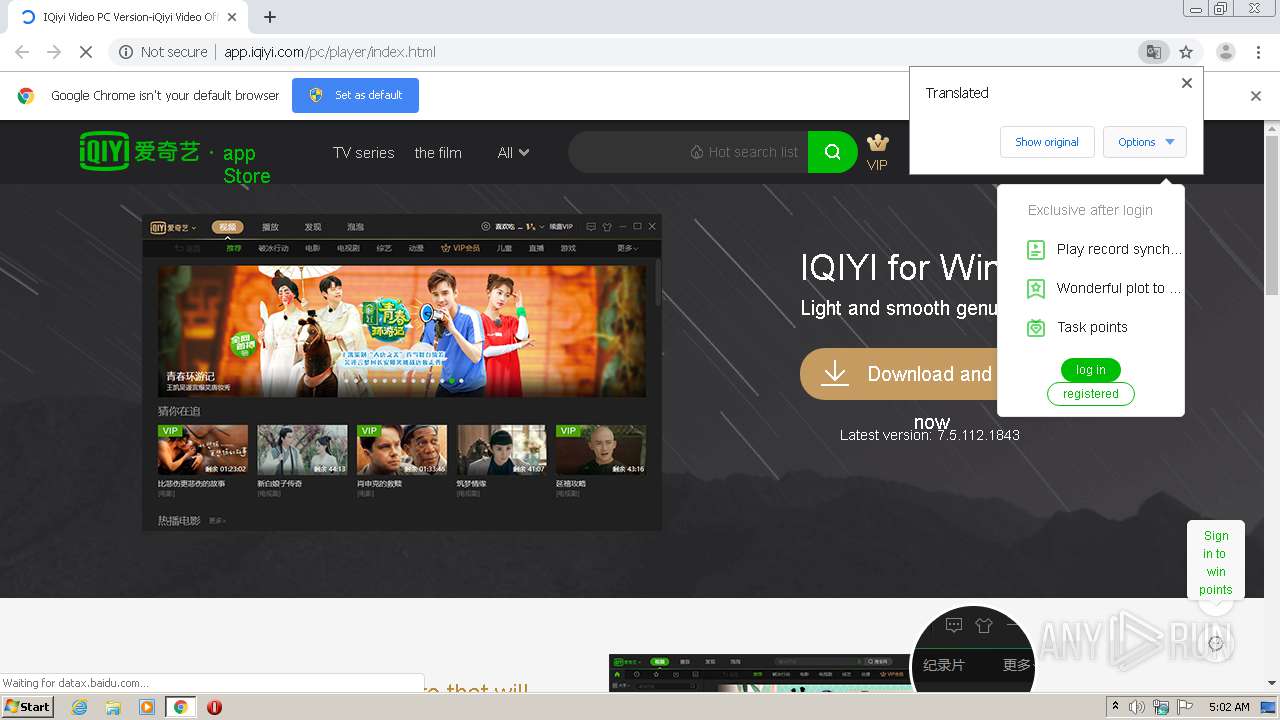Click the app screenshot preview image
This screenshot has width=1280, height=720.
[402, 372]
